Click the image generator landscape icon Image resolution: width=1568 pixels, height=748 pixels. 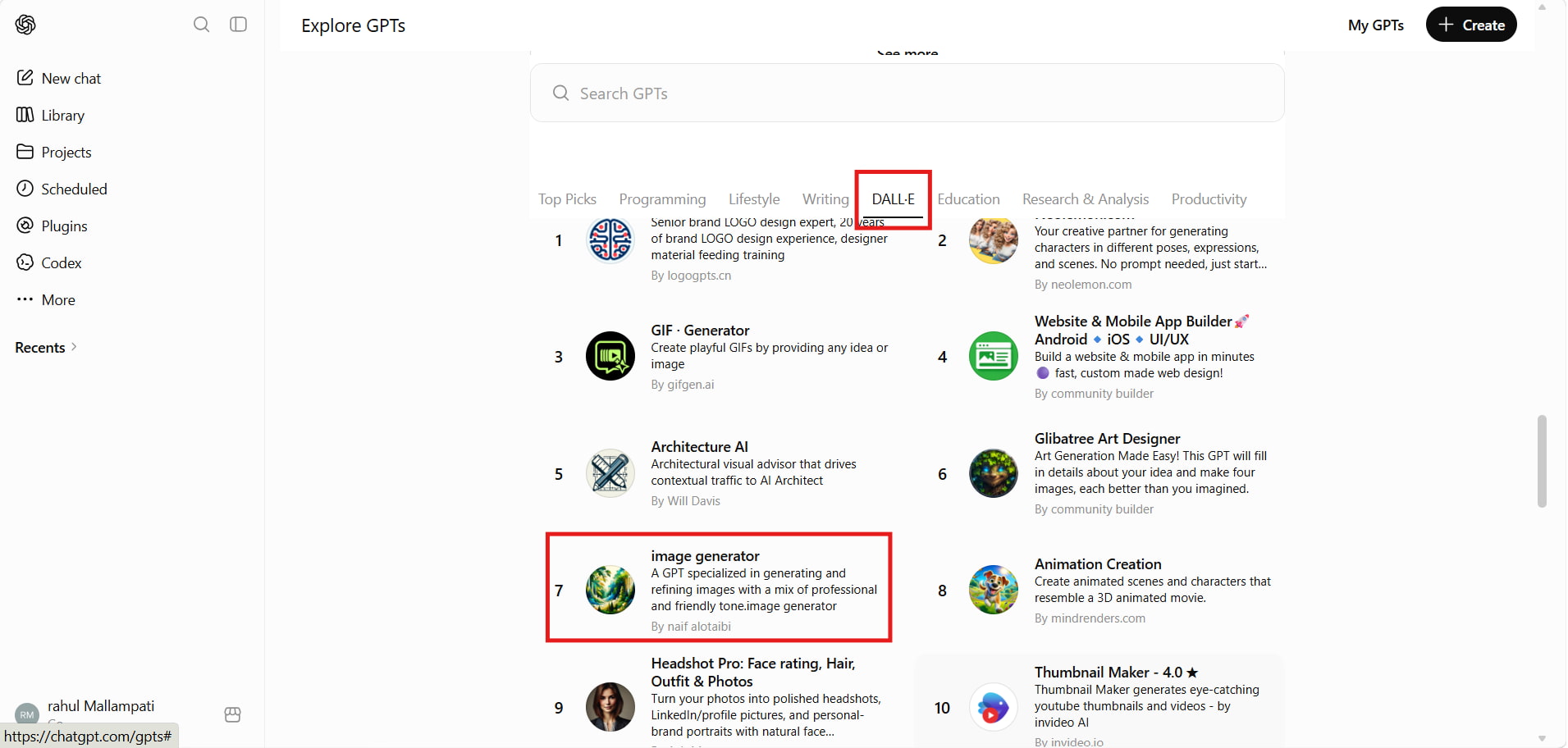pyautogui.click(x=610, y=590)
